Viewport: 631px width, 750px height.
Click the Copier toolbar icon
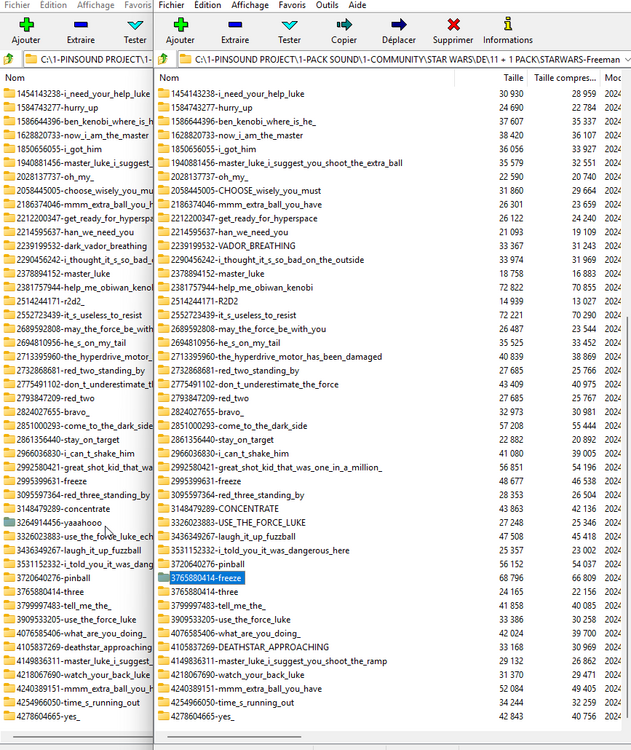pos(344,24)
